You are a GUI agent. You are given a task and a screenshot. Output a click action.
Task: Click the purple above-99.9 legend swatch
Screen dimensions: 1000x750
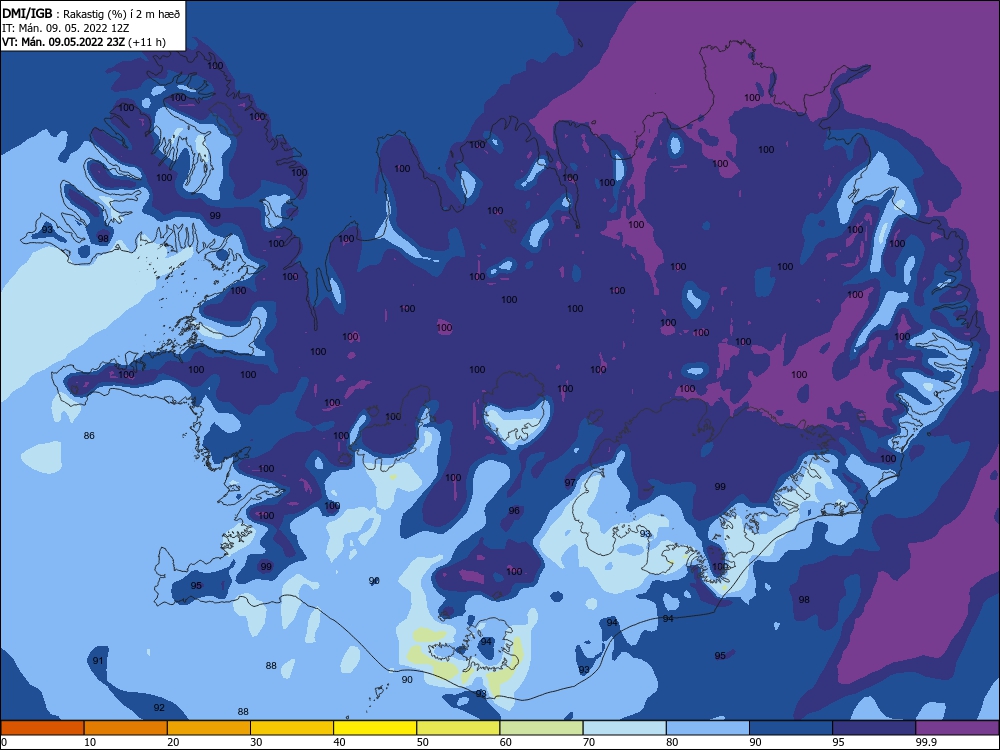tap(957, 728)
